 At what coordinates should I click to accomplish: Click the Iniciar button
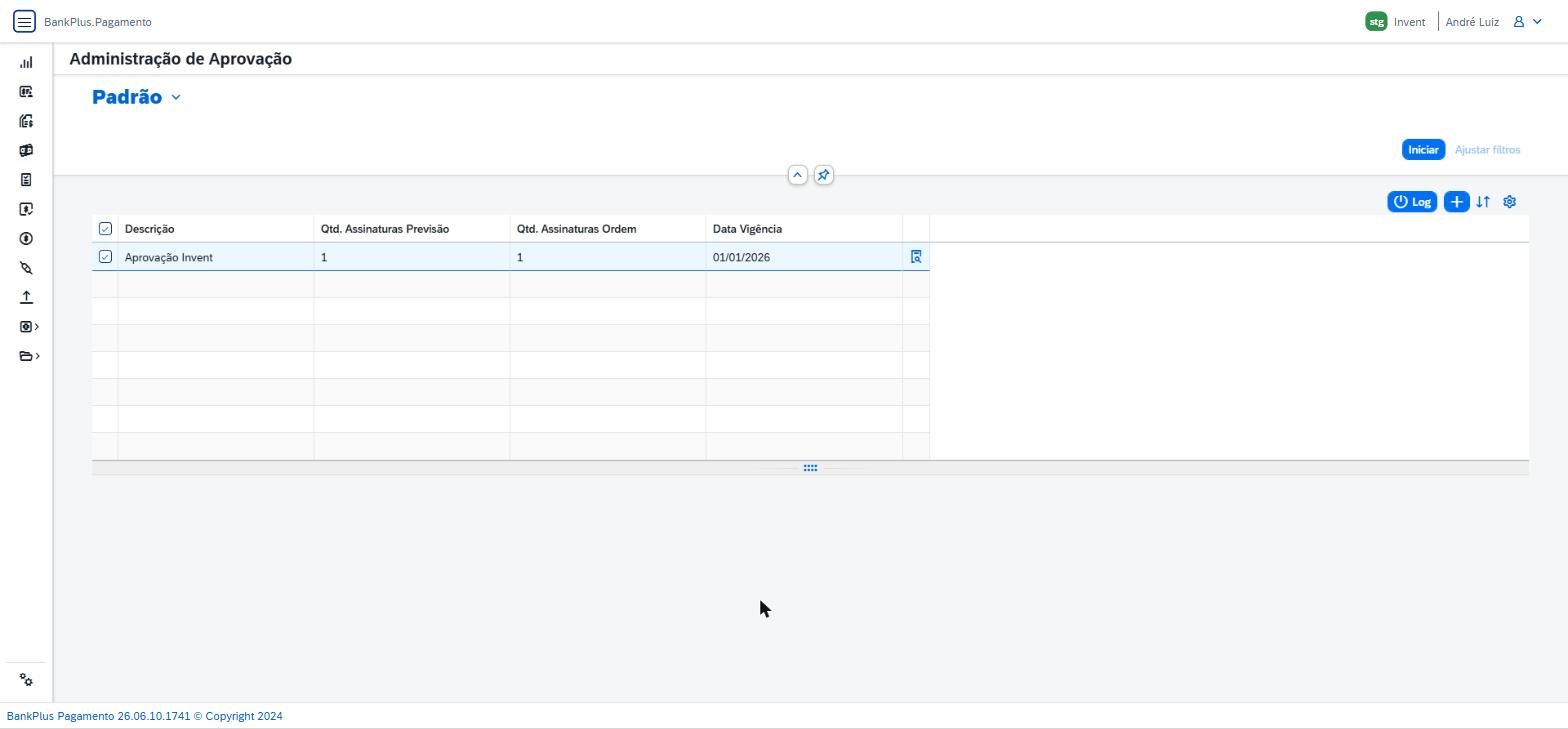click(1423, 150)
